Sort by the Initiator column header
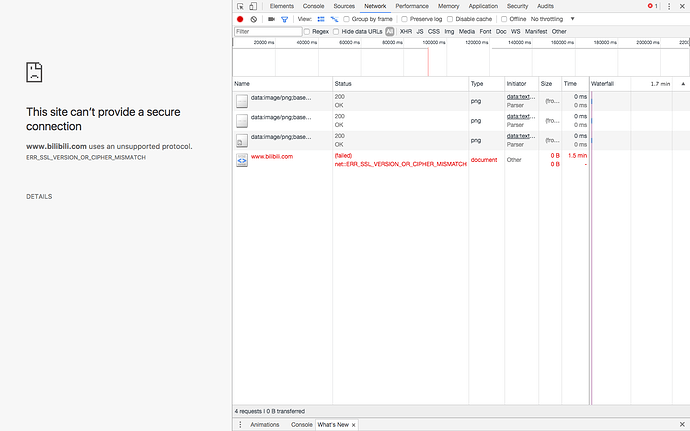 coord(521,84)
